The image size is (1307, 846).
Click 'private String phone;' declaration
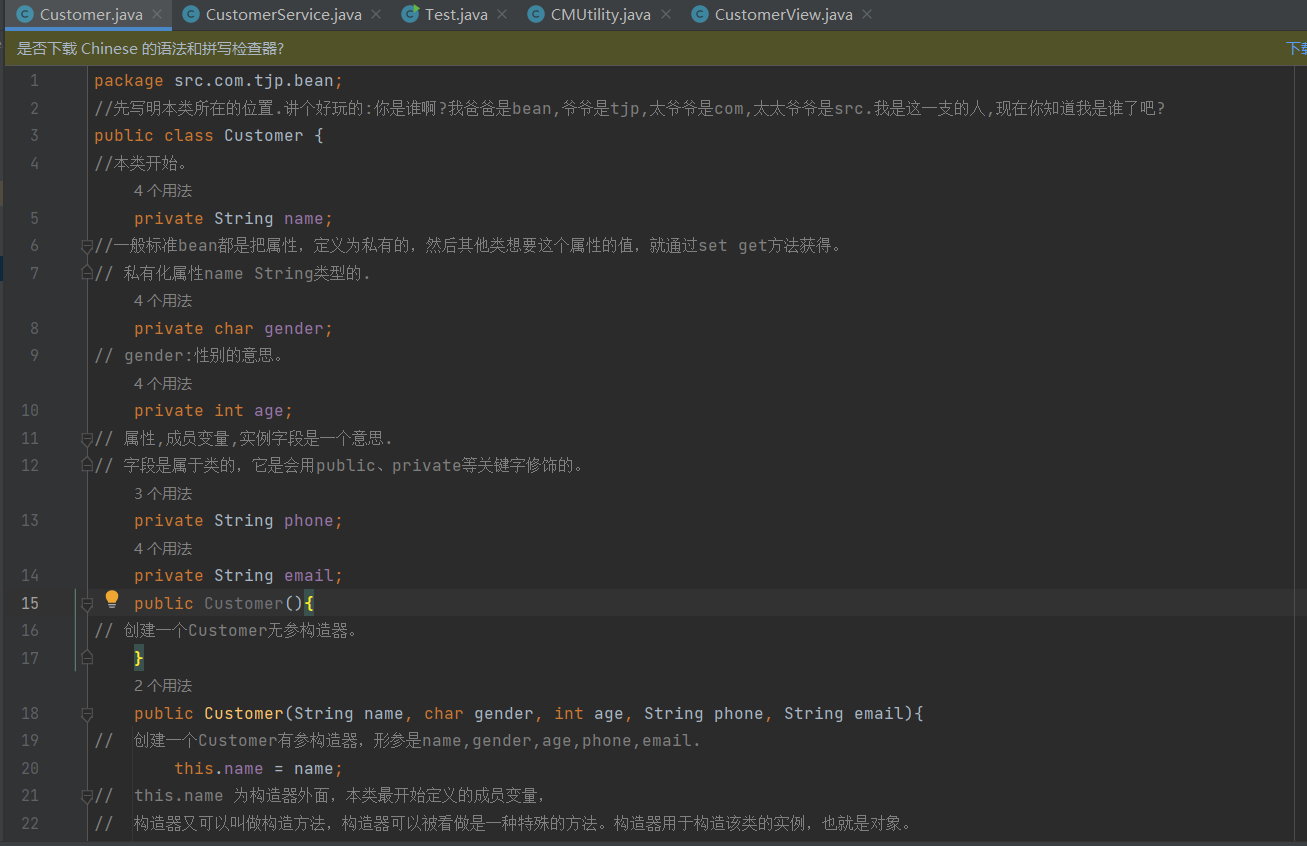point(239,520)
